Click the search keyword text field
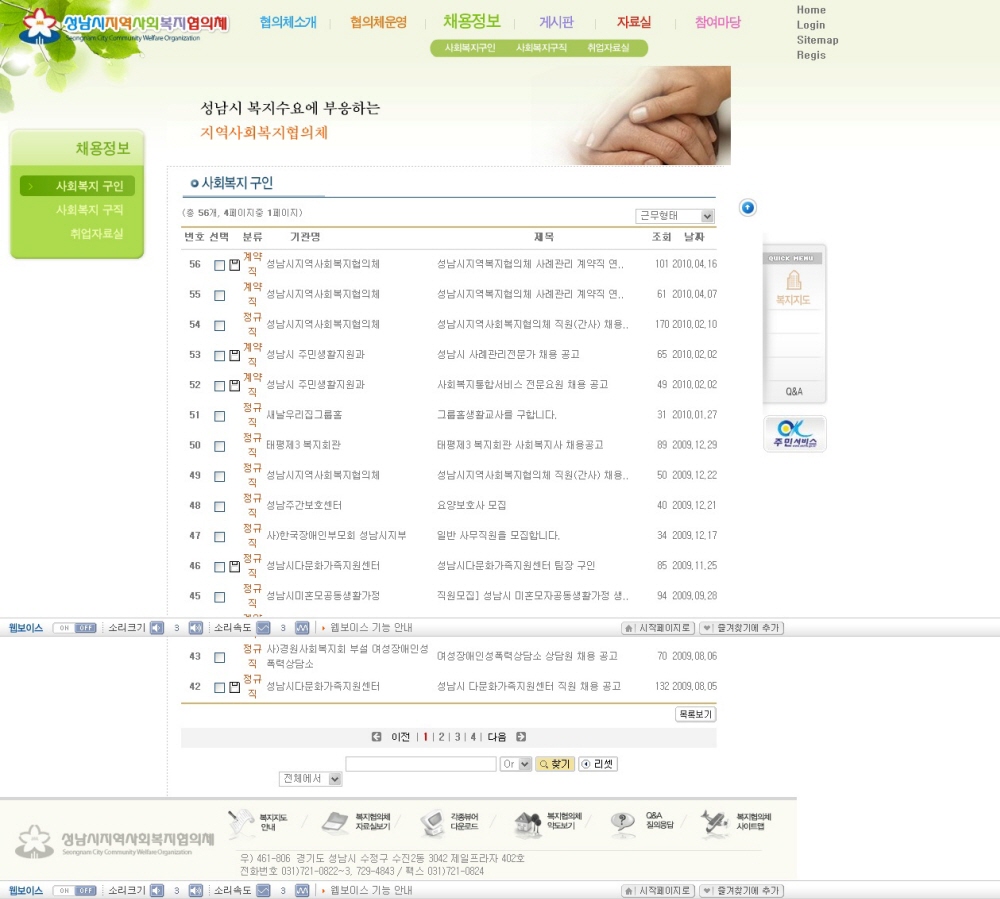Viewport: 1000px width, 899px height. click(x=421, y=764)
